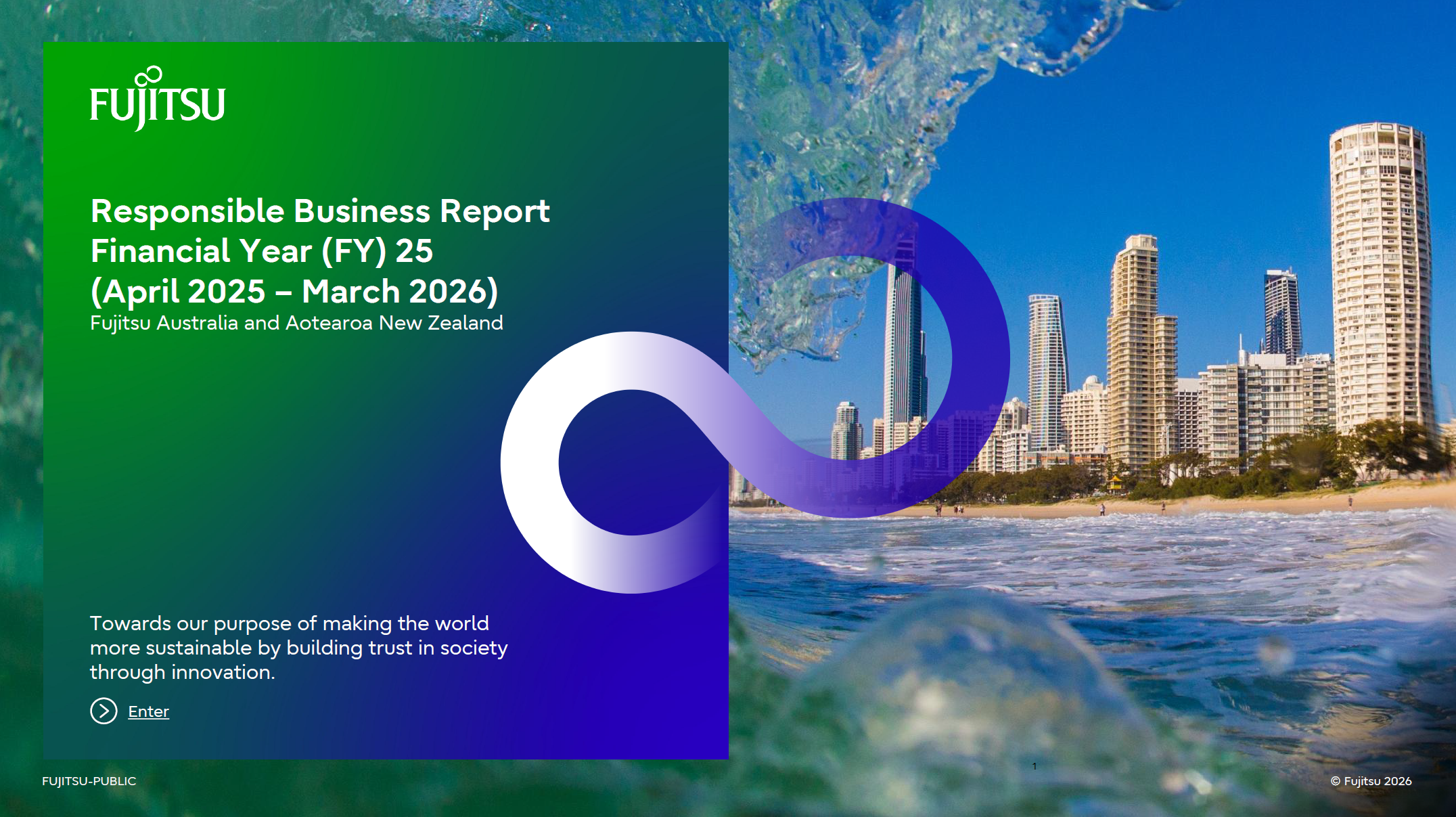Click the circled arrow icon beside Enter

[104, 711]
